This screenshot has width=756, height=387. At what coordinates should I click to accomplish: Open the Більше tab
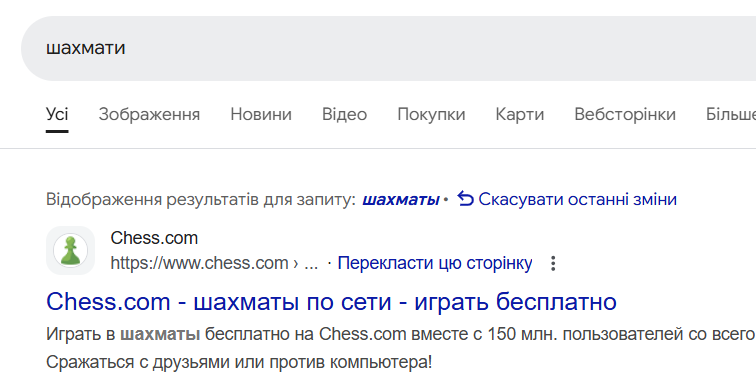pyautogui.click(x=730, y=115)
